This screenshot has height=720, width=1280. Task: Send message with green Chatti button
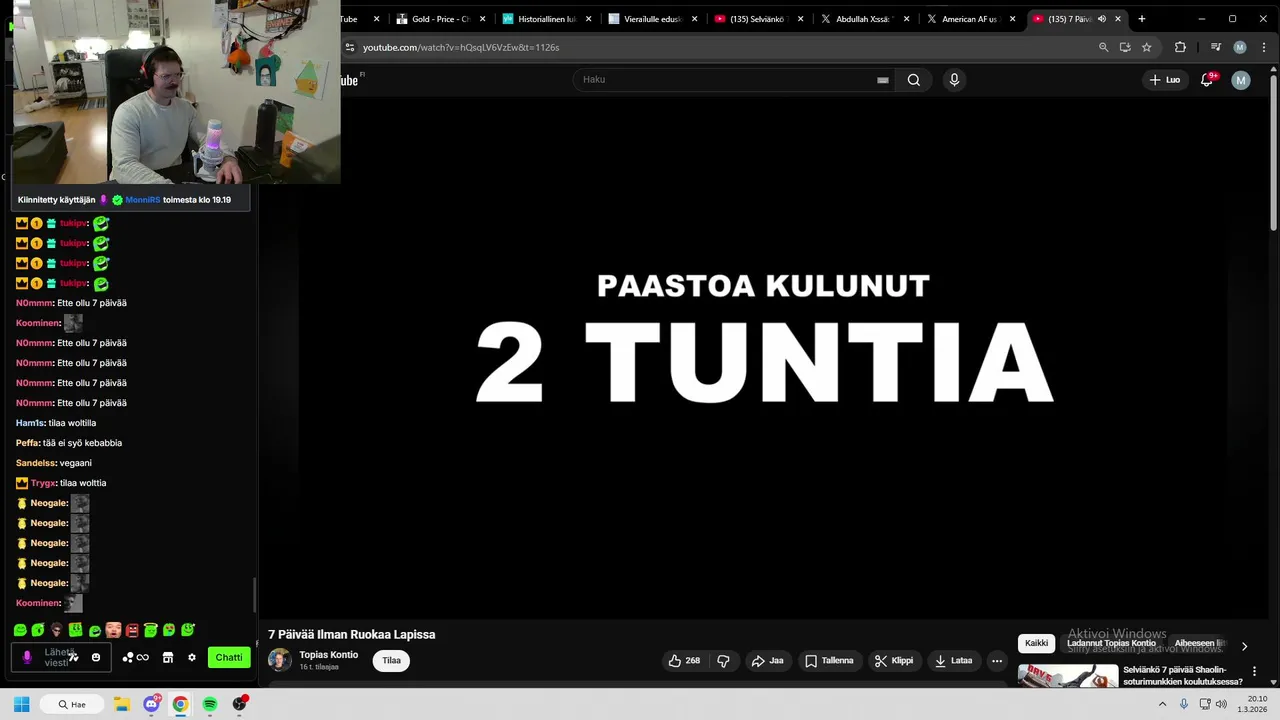(229, 657)
